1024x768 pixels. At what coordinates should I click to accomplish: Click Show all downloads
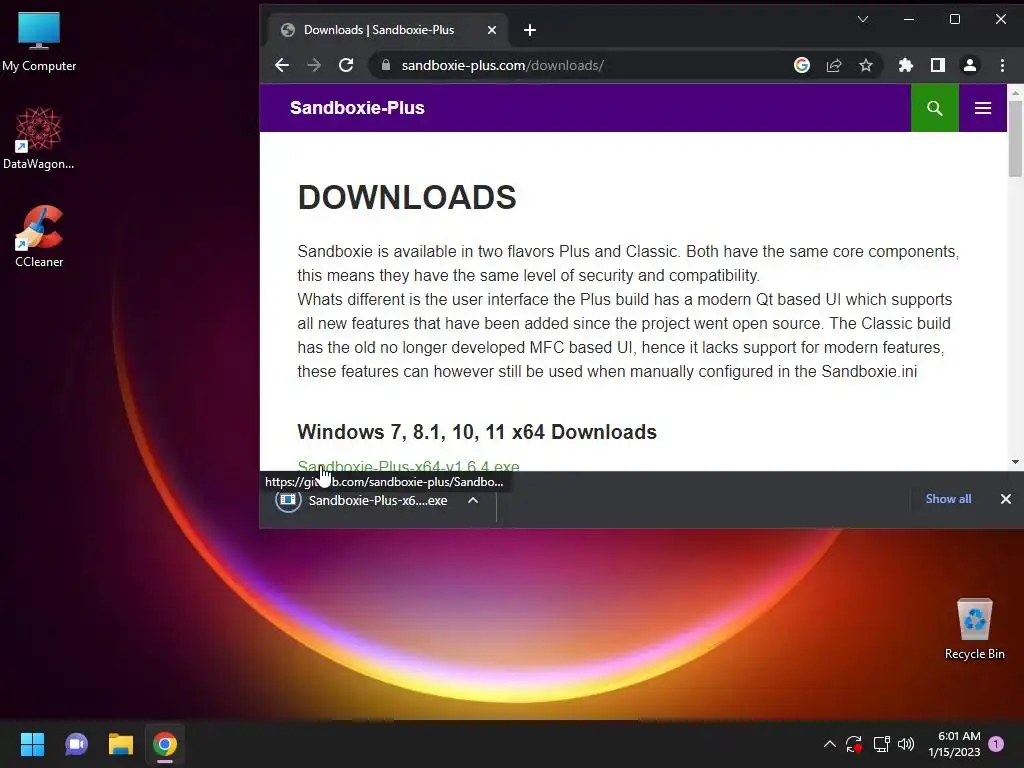(948, 499)
